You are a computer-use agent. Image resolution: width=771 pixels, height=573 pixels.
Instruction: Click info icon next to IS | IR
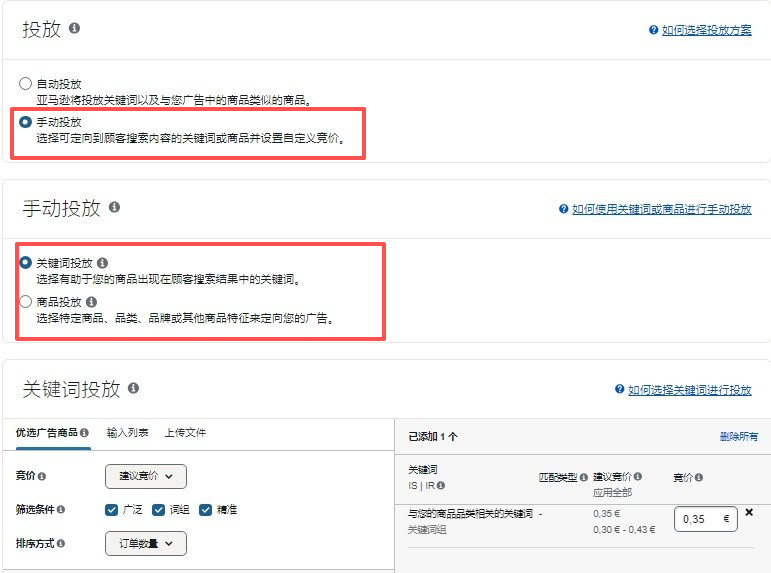pyautogui.click(x=441, y=485)
